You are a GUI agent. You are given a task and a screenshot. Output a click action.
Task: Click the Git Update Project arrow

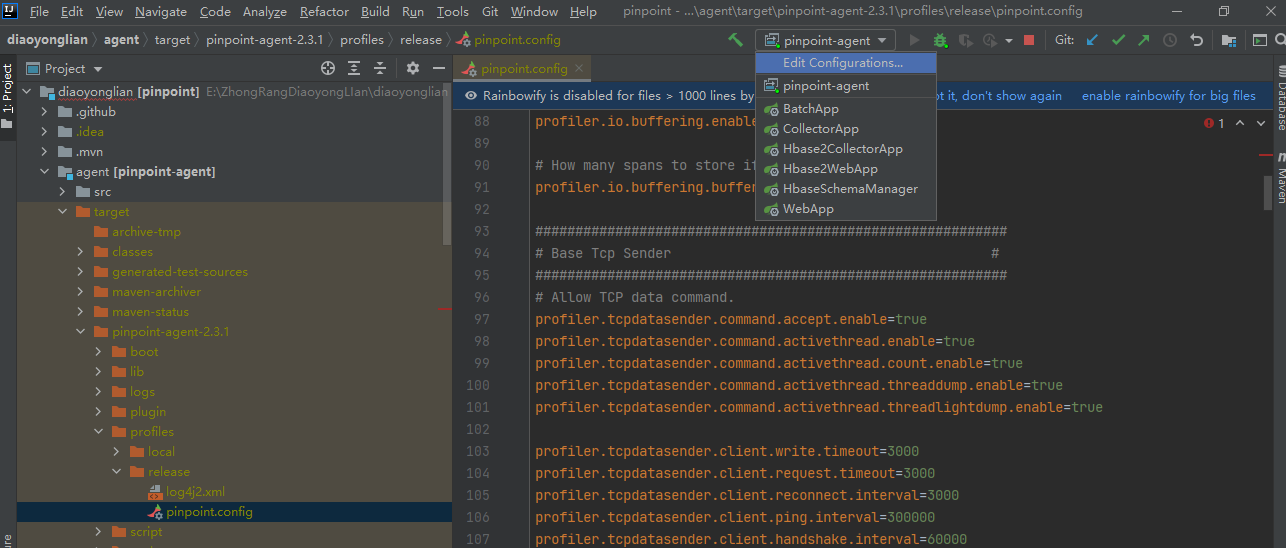[1092, 40]
